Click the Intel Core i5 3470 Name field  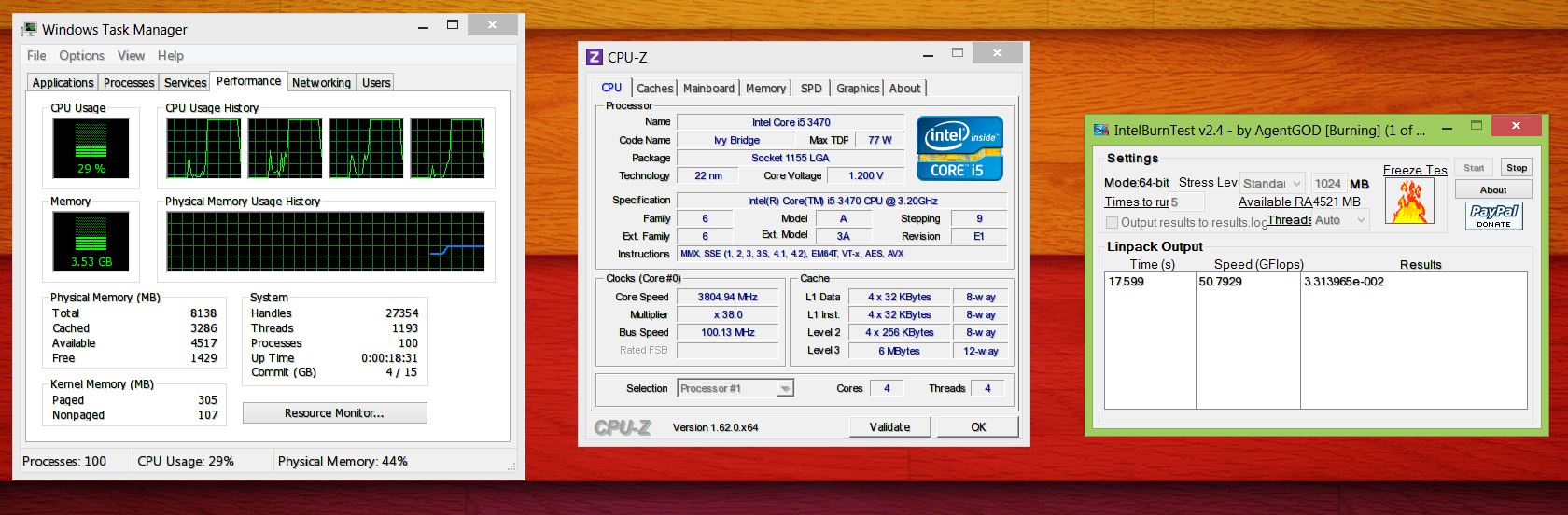(791, 122)
